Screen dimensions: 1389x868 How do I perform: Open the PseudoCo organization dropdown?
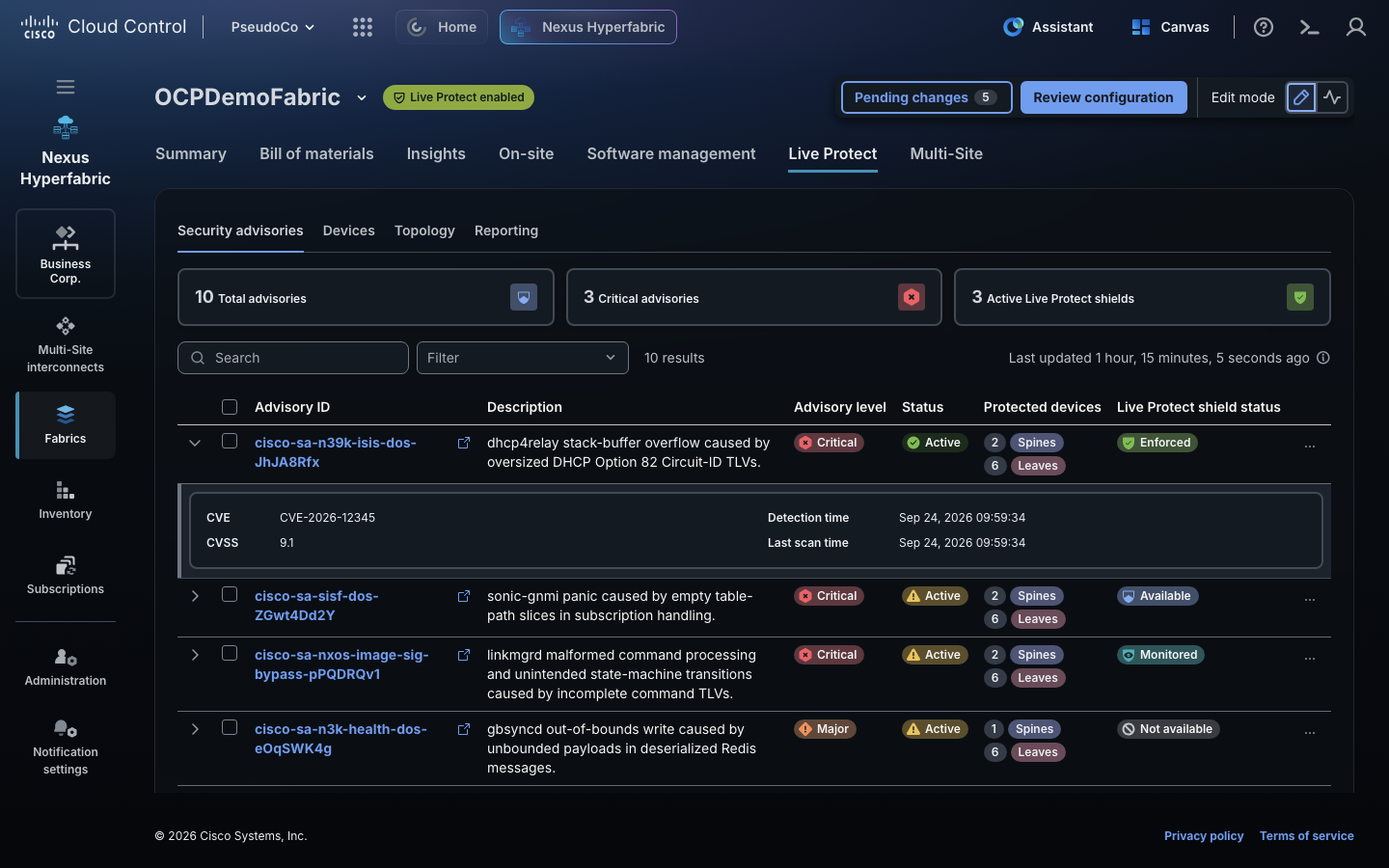273,27
